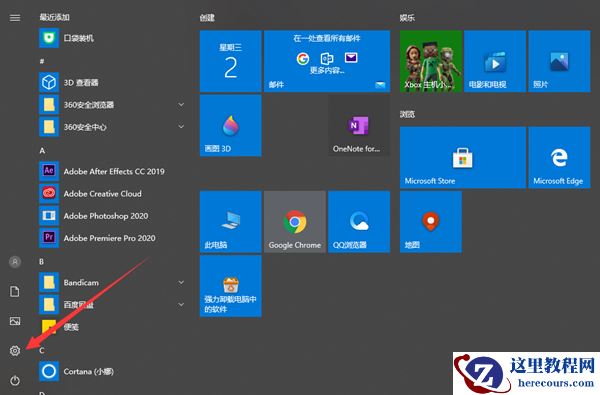Open the Pictures sidebar icon
The height and width of the screenshot is (395, 600).
tap(15, 321)
